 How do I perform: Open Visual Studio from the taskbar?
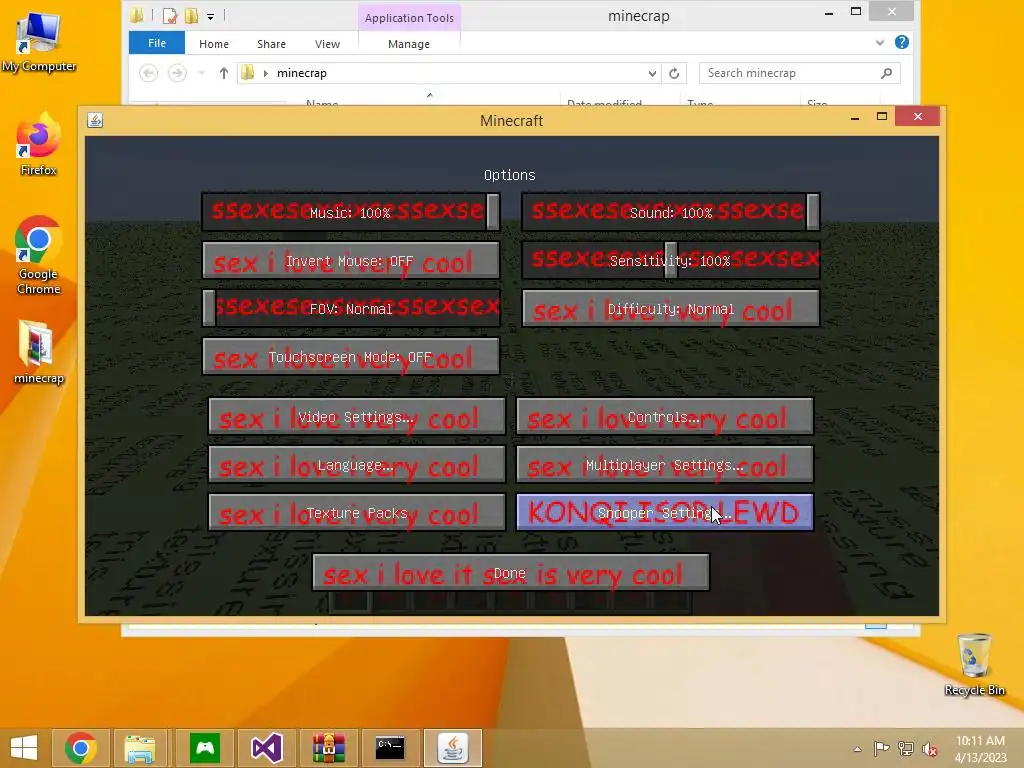pyautogui.click(x=266, y=748)
